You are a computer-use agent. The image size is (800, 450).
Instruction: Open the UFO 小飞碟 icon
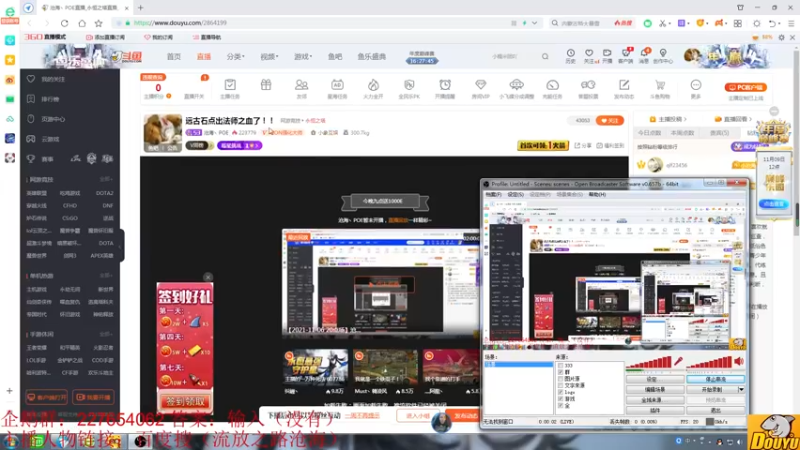pyautogui.click(x=516, y=85)
